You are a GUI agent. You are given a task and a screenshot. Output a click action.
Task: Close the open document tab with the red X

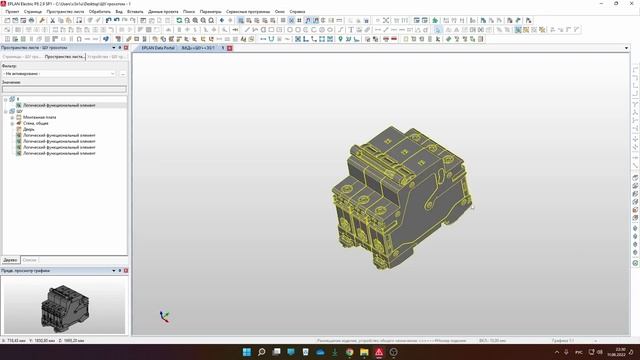tap(230, 48)
